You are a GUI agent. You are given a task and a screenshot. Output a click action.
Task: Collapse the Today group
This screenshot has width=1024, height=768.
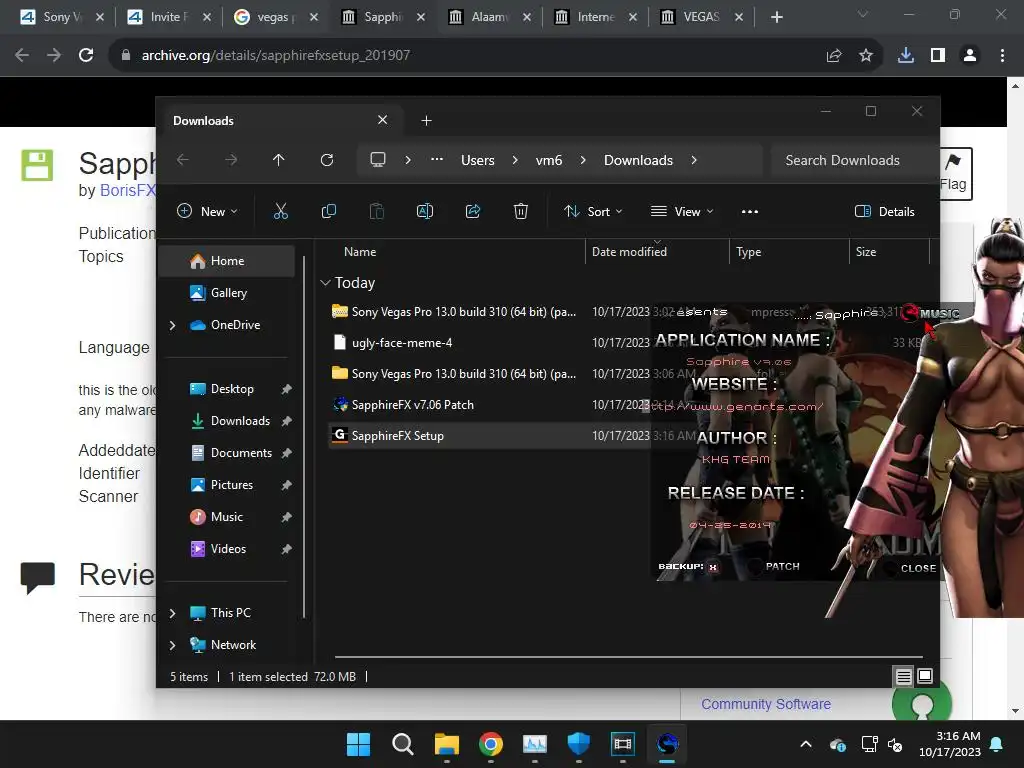point(325,283)
